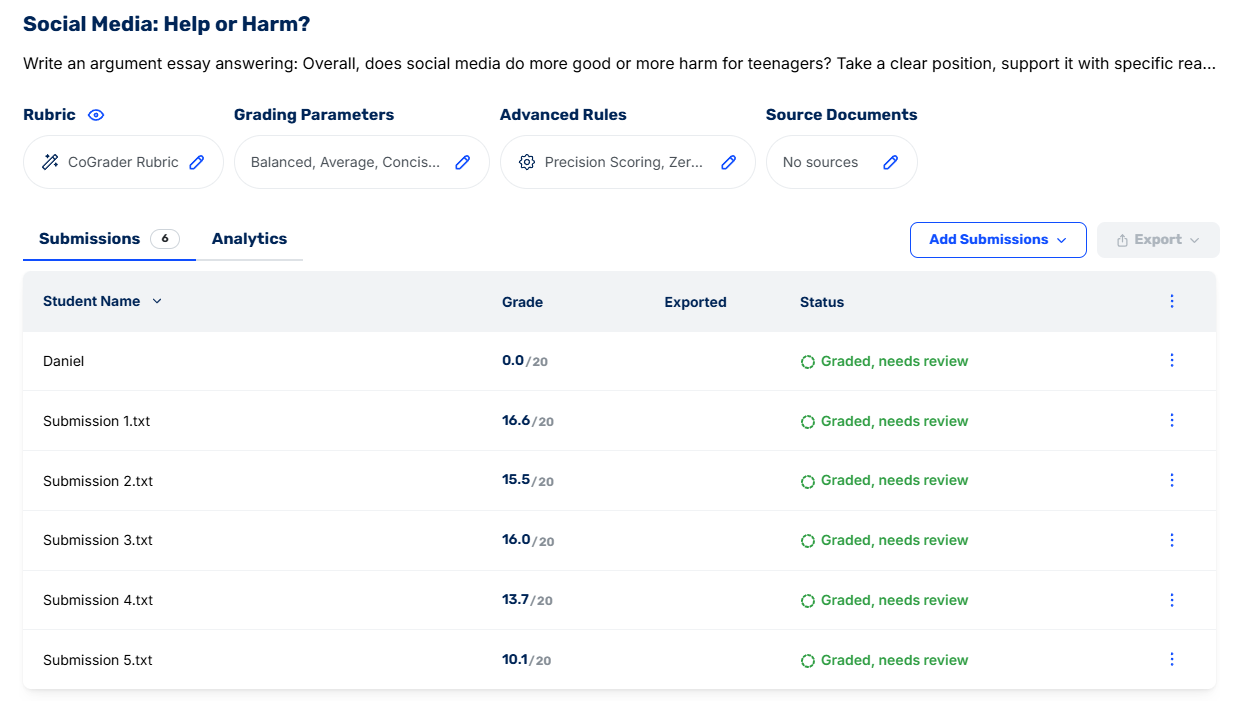The image size is (1240, 715).
Task: Switch to the Analytics tab
Action: pyautogui.click(x=249, y=239)
